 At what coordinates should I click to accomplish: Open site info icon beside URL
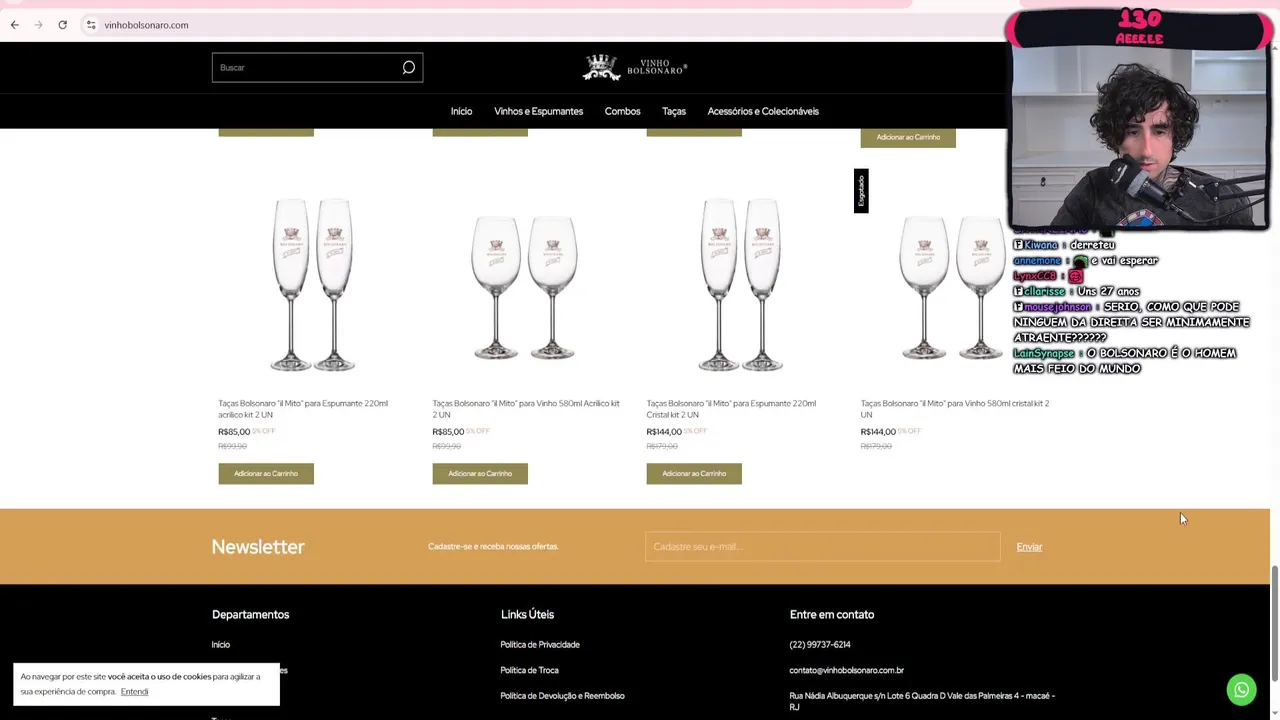(90, 25)
